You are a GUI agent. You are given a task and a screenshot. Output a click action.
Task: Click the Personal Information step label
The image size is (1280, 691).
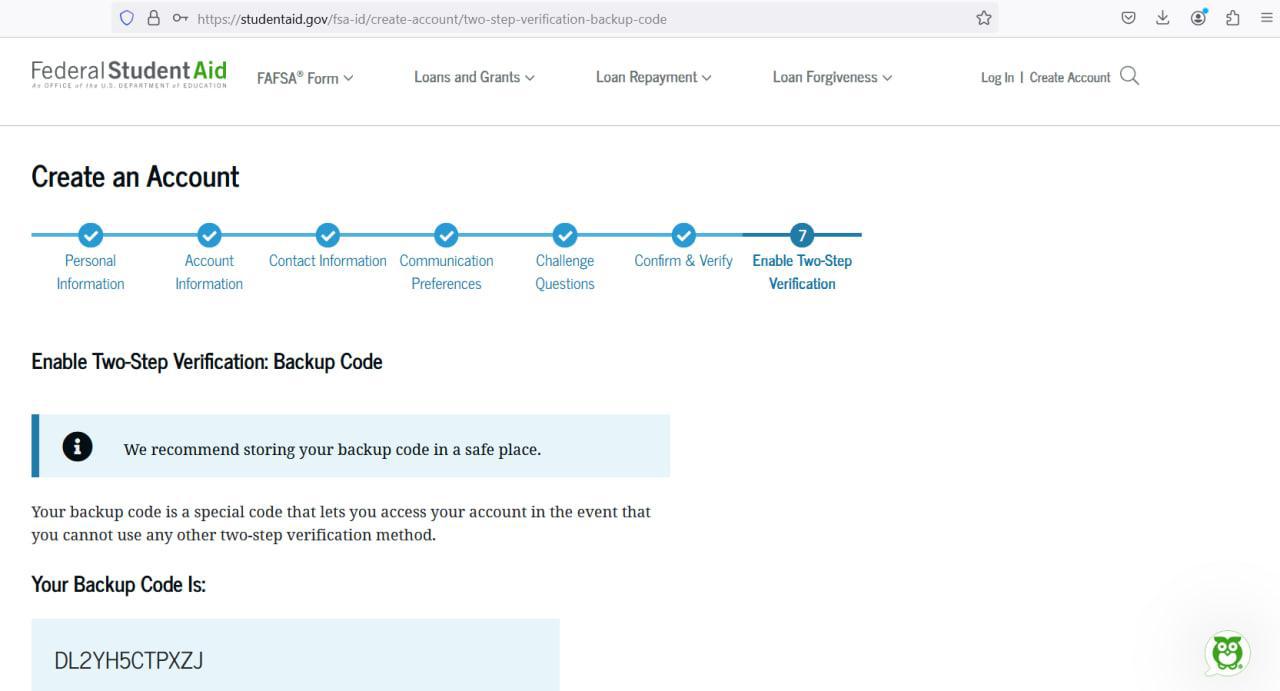point(91,272)
